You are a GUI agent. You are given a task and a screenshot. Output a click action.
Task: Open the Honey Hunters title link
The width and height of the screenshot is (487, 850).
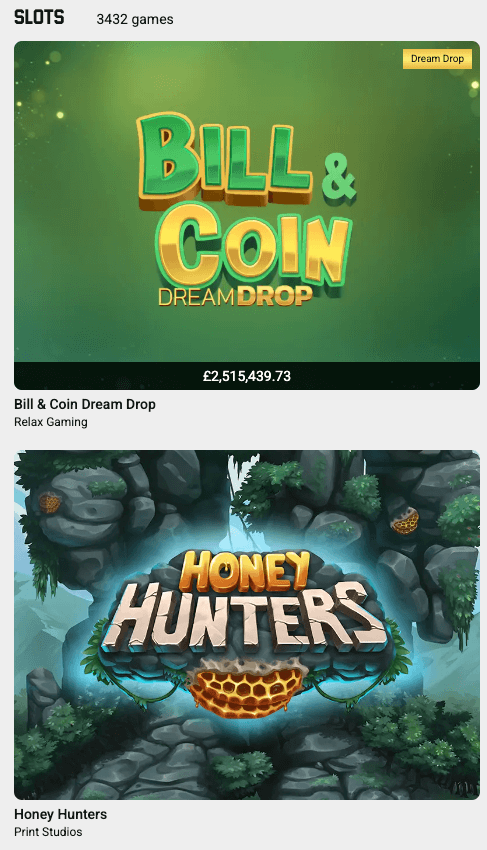tap(60, 814)
